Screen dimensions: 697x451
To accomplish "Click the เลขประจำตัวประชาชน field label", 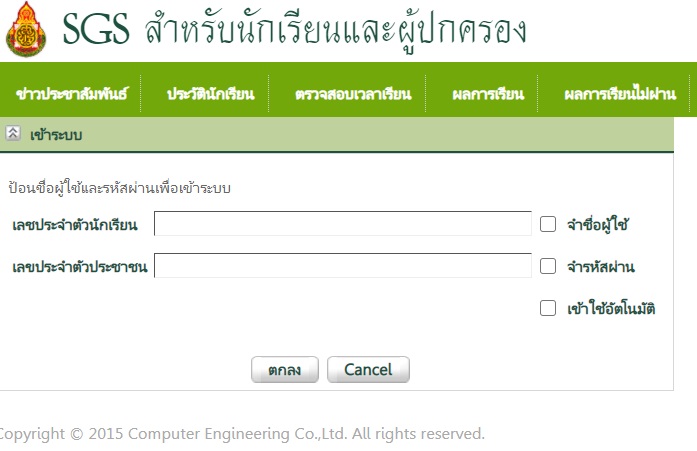I will coord(80,267).
